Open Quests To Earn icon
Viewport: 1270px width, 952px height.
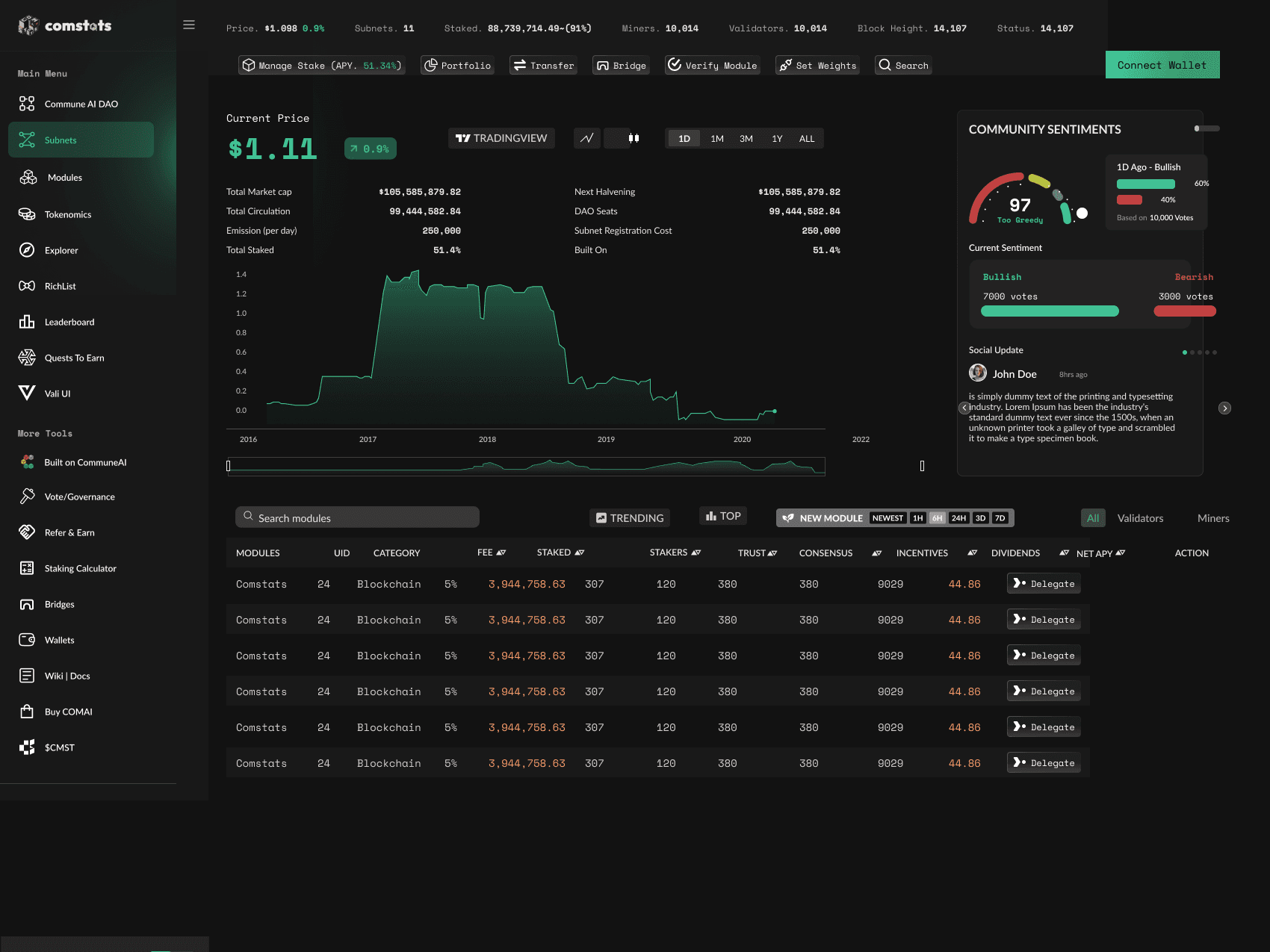[27, 358]
